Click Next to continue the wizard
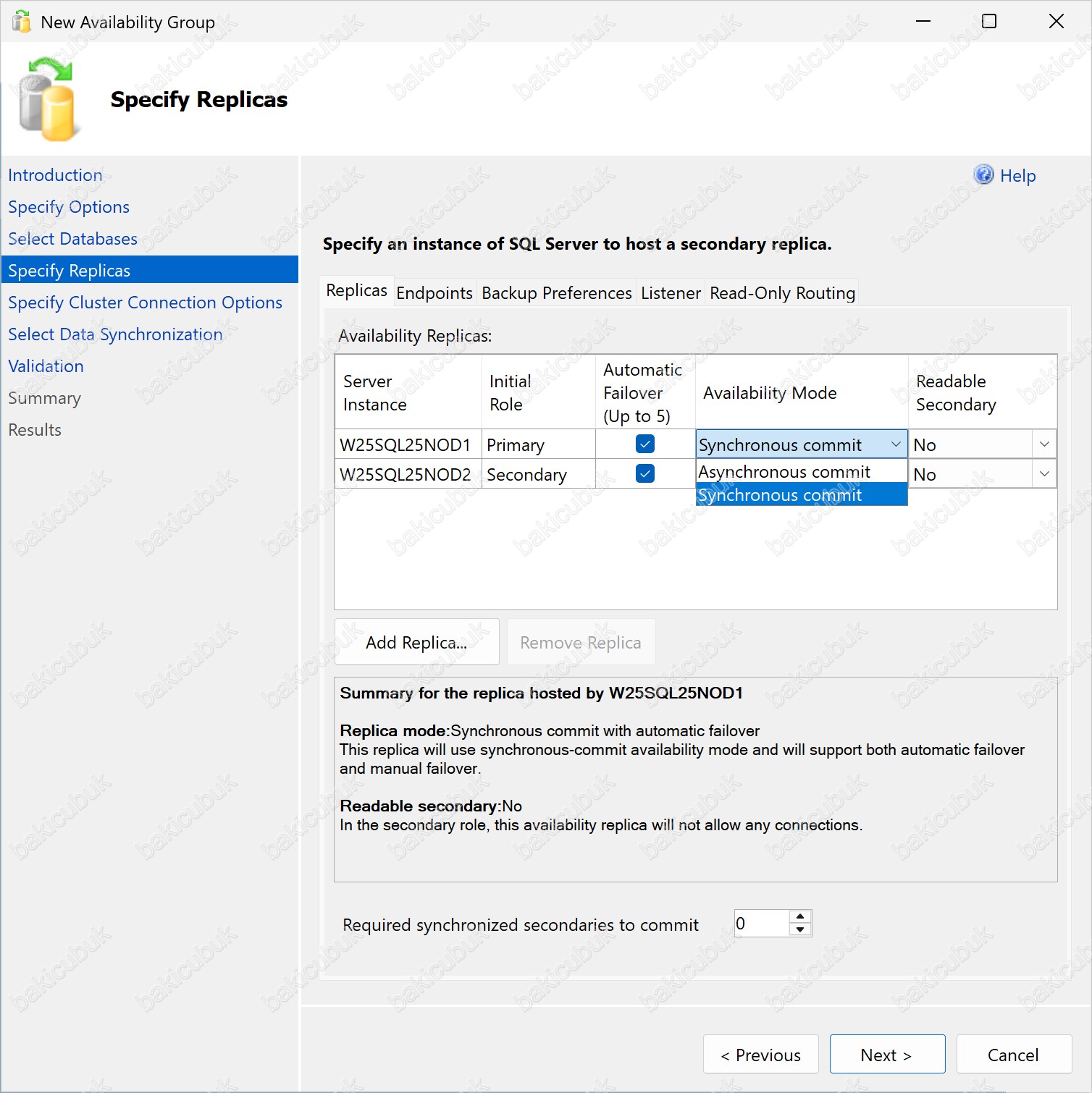1092x1093 pixels. (887, 1054)
